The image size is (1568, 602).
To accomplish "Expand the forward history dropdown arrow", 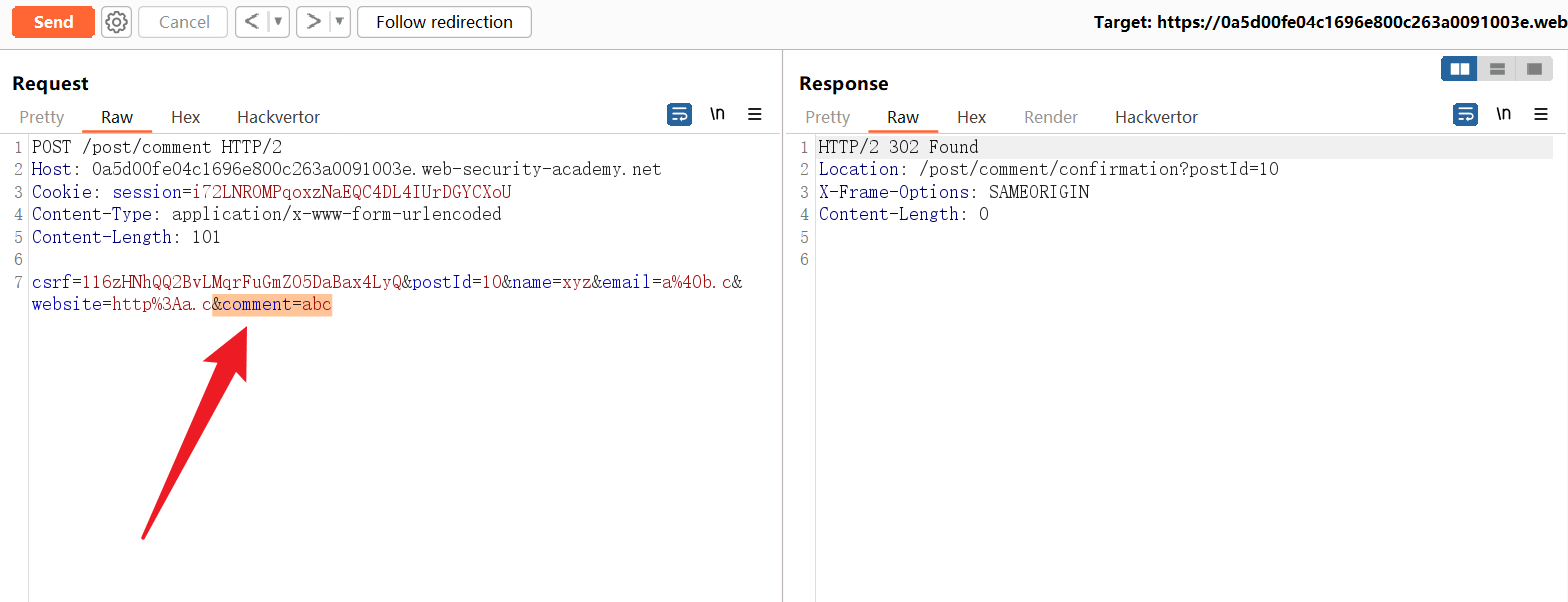I will coord(340,22).
